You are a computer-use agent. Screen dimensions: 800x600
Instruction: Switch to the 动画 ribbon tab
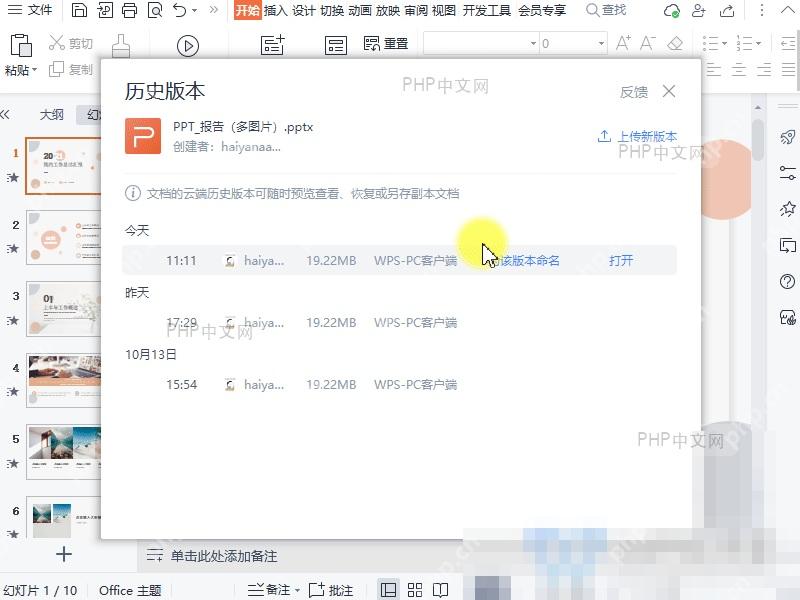tap(360, 10)
